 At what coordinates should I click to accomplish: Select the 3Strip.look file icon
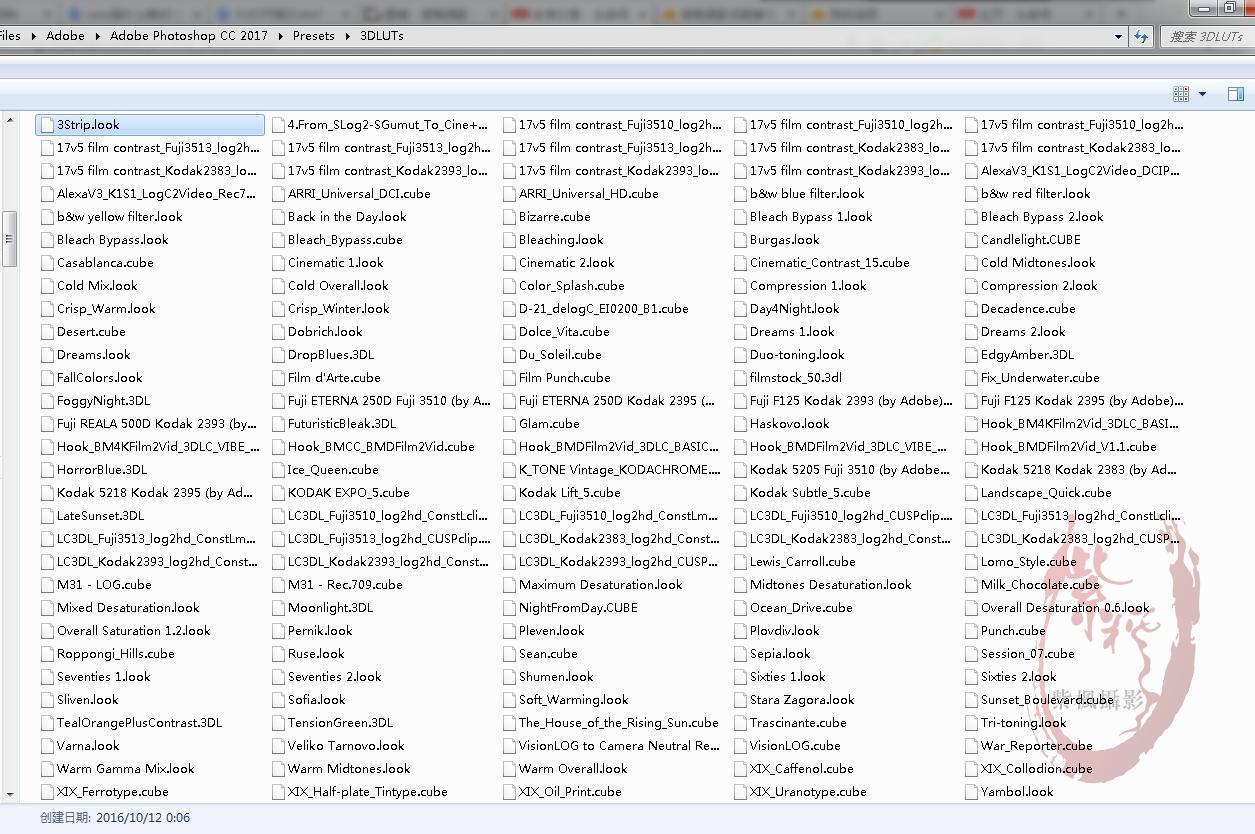[x=48, y=125]
